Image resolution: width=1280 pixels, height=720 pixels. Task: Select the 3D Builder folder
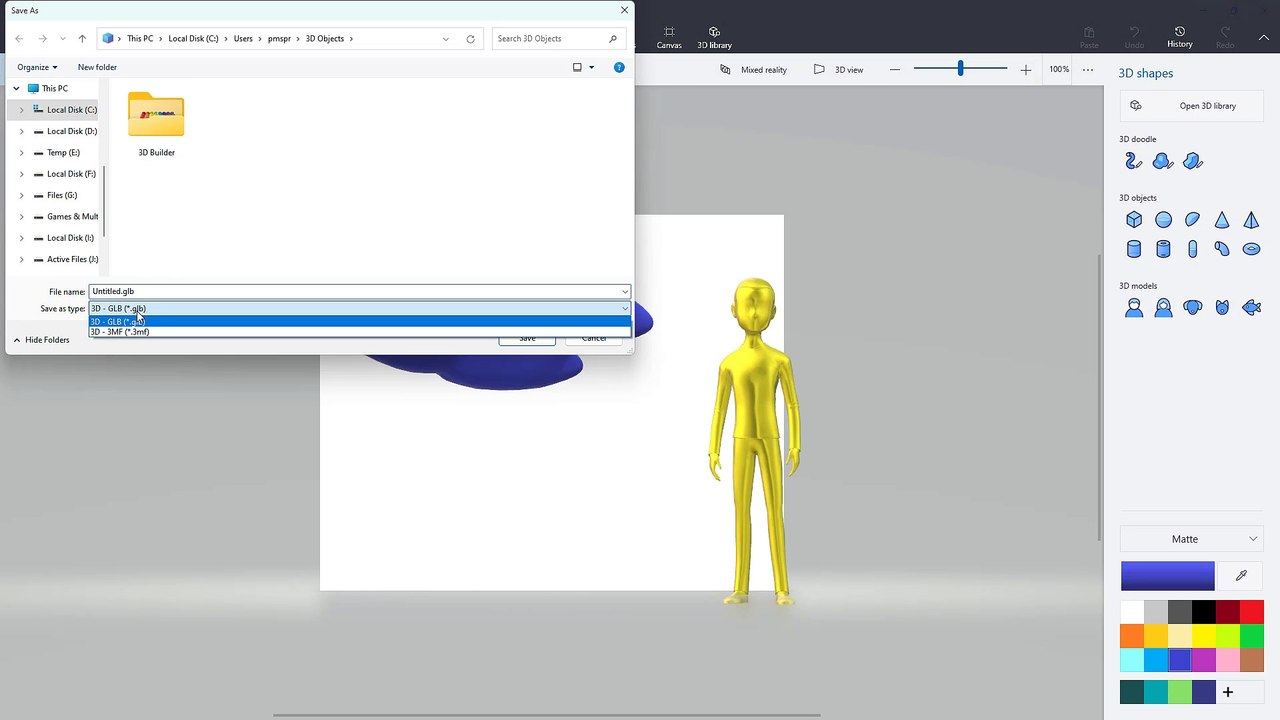(156, 125)
